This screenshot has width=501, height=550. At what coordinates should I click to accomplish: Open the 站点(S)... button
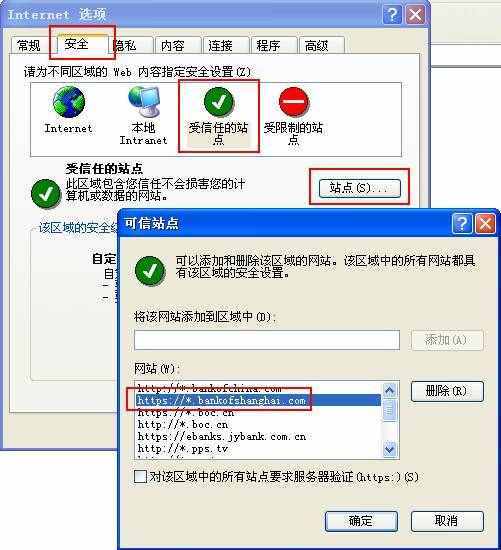pos(360,188)
